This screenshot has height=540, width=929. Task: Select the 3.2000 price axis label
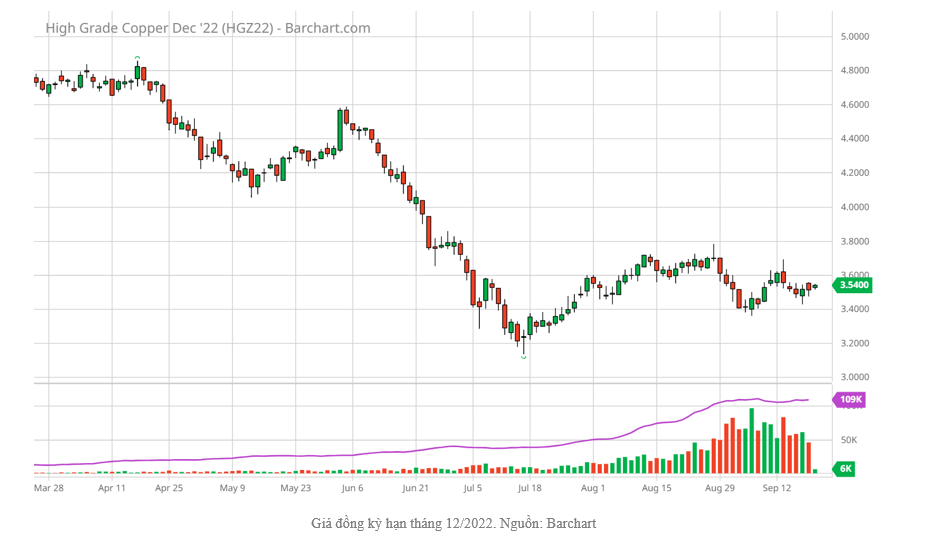pyautogui.click(x=854, y=344)
